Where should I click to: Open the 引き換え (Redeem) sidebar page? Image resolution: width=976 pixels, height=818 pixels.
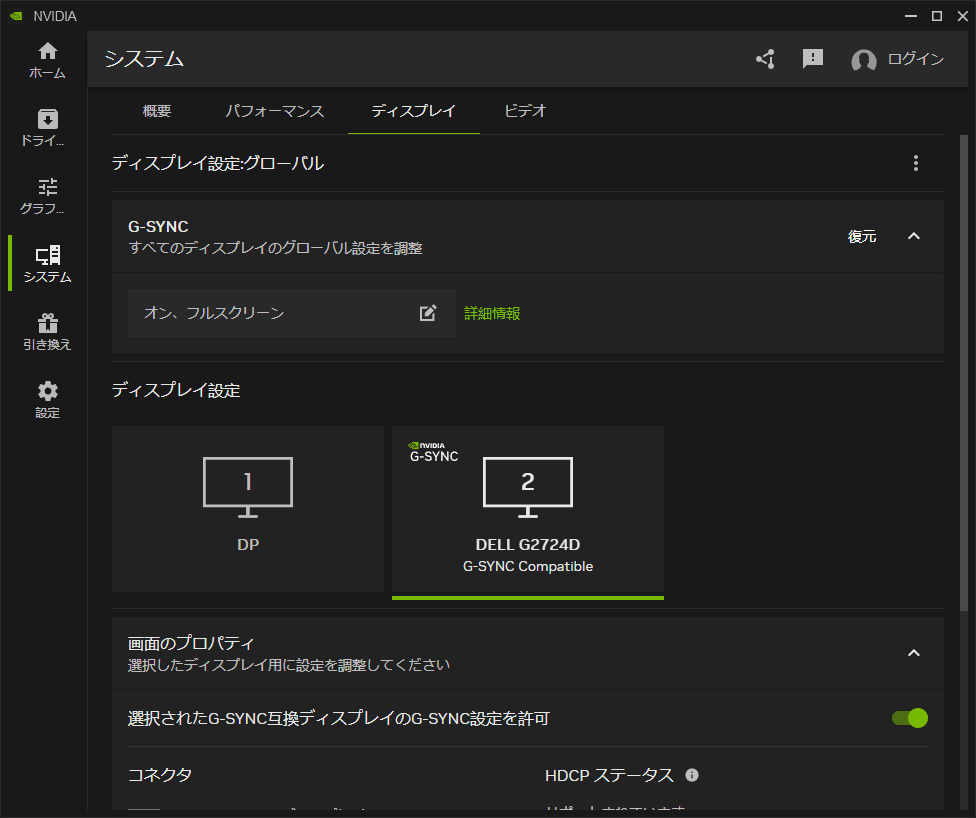click(47, 331)
